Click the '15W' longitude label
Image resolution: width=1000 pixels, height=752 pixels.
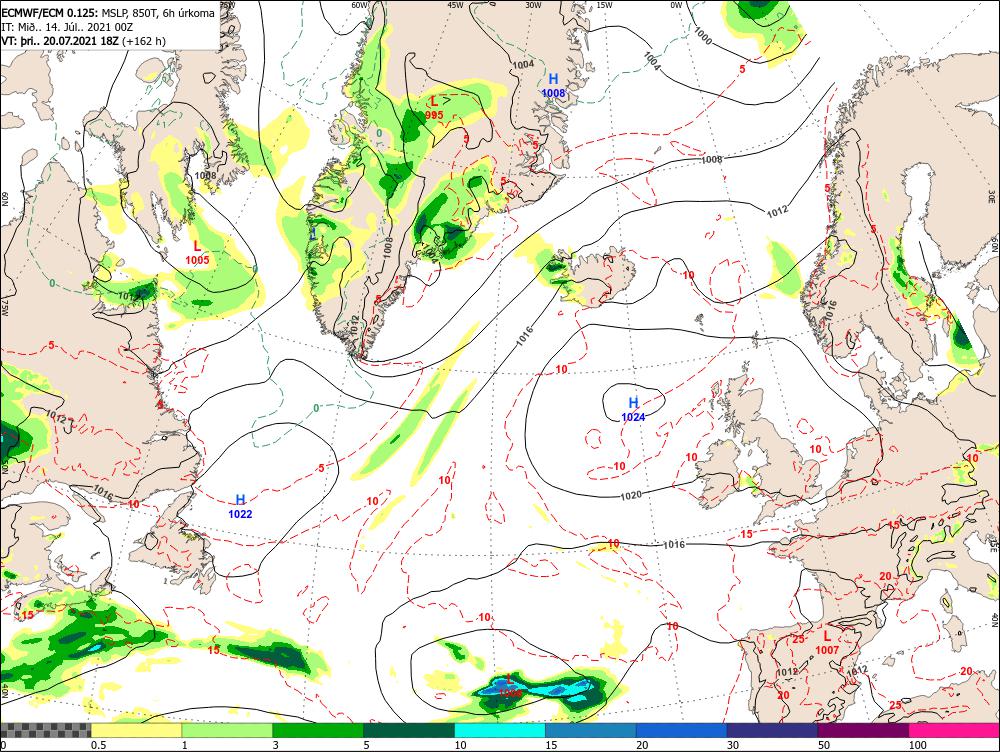604,4
